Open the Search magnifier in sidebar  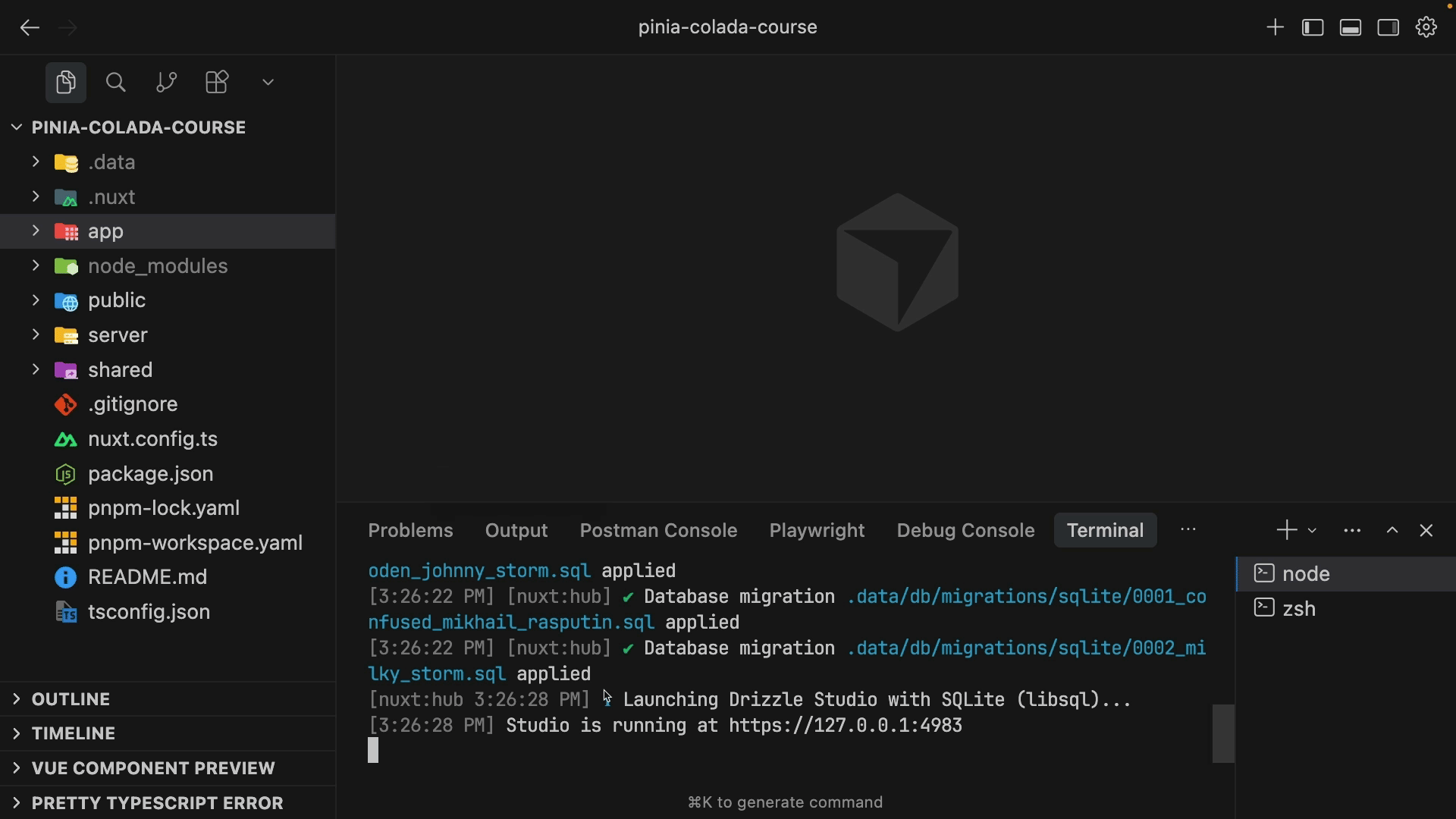(x=116, y=82)
